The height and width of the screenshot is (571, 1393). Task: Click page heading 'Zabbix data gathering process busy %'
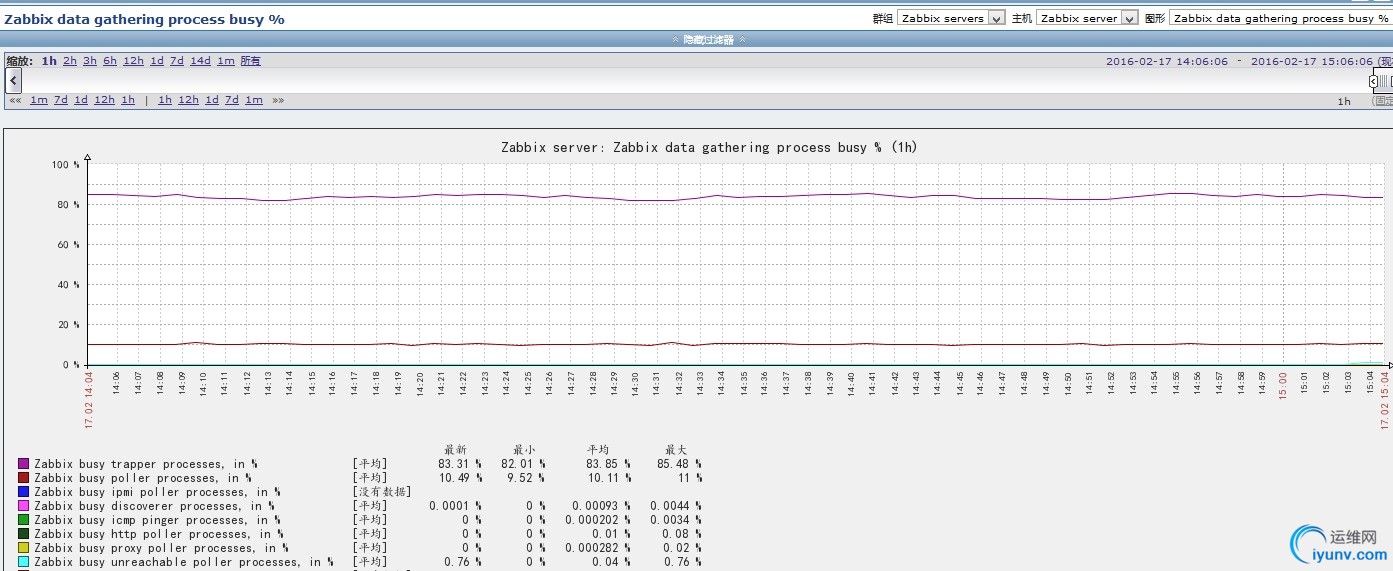point(145,19)
